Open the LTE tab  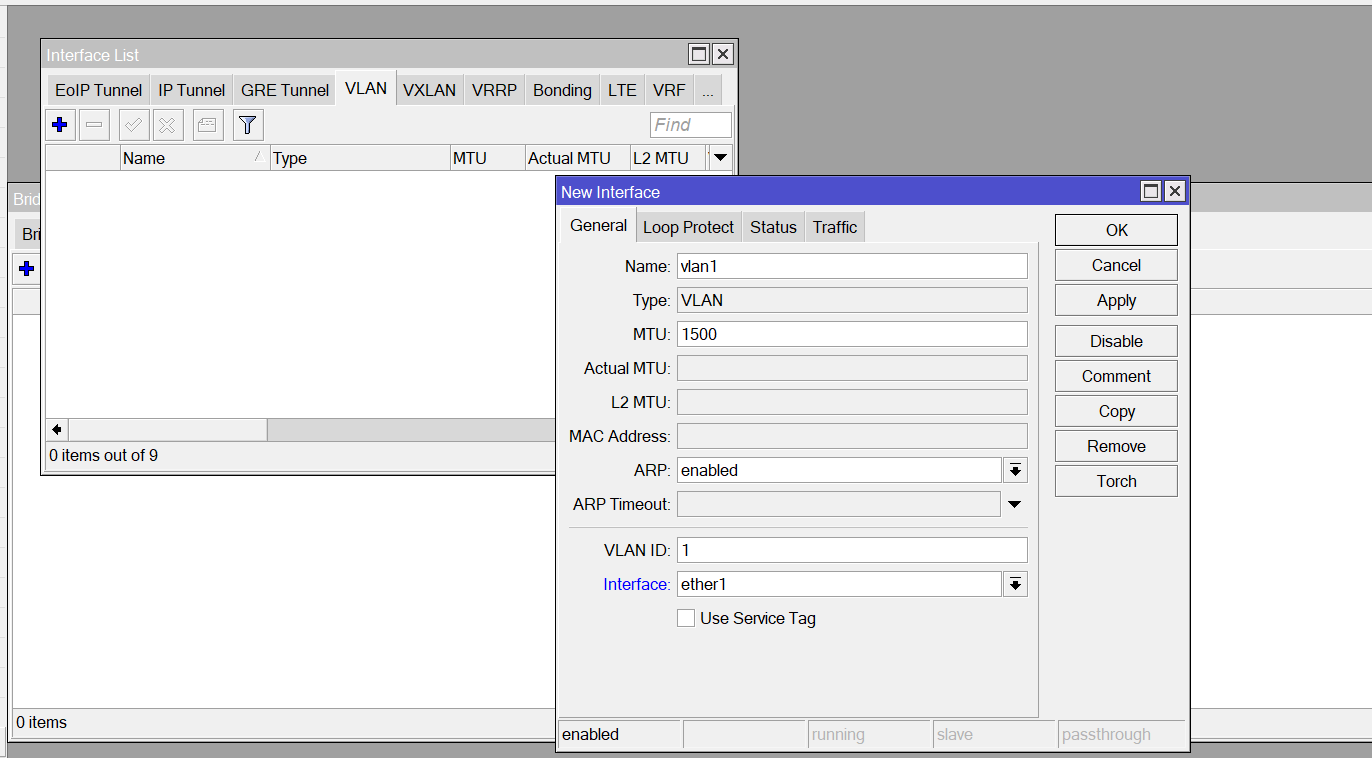(x=622, y=90)
